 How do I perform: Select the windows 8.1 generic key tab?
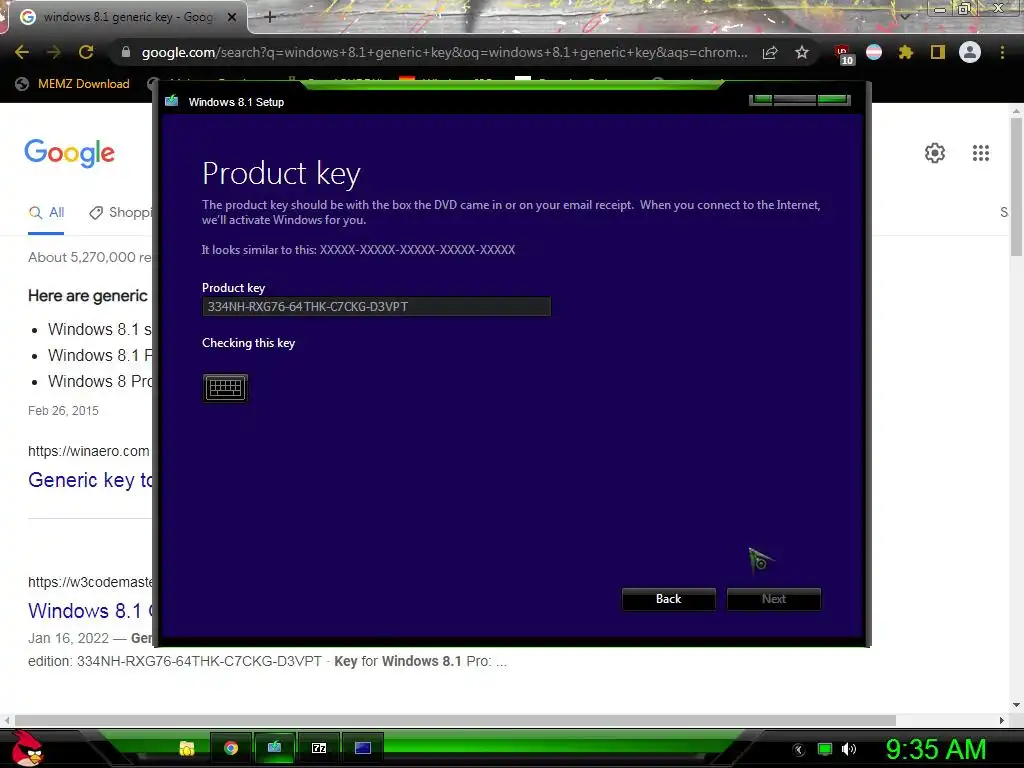tap(127, 18)
